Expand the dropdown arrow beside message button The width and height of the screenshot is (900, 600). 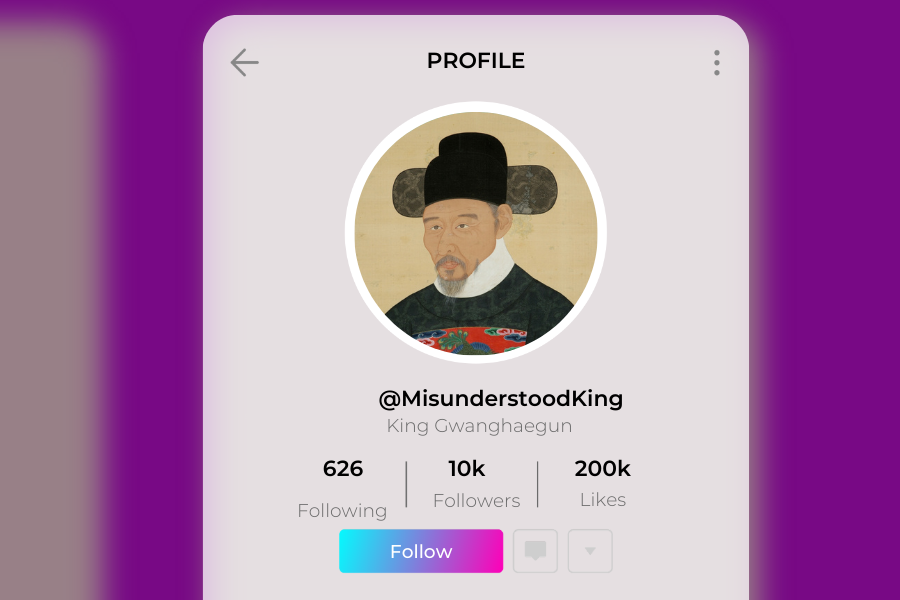click(590, 551)
